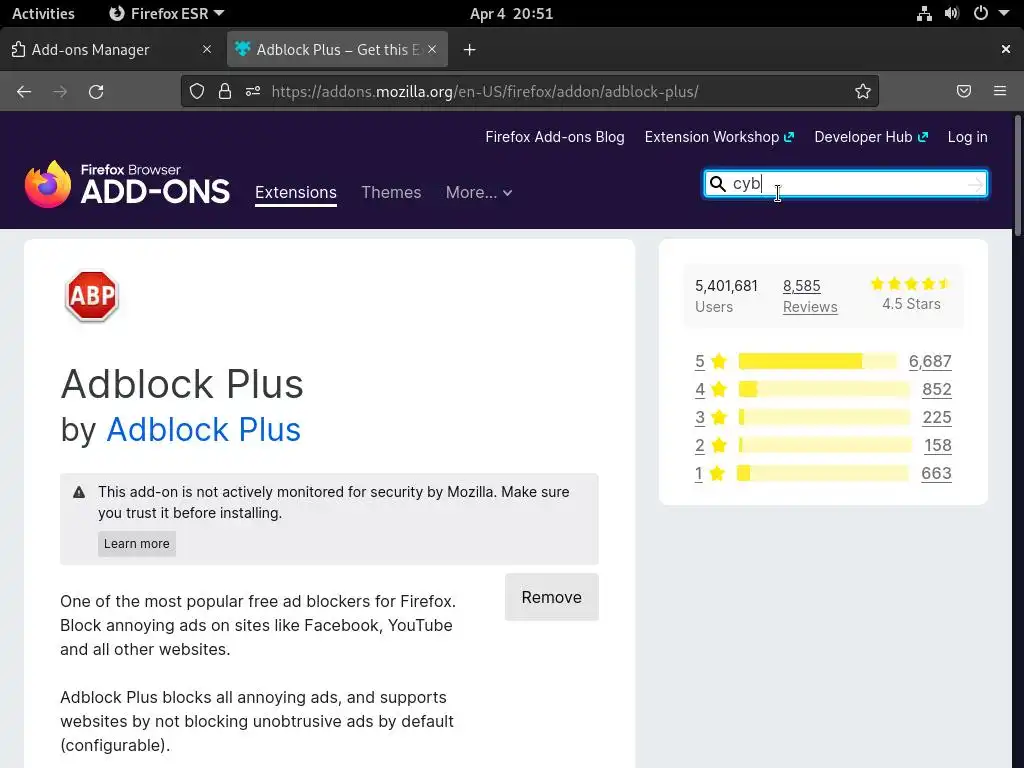The image size is (1024, 768).
Task: Focus the add-ons search field containing cyb
Action: pyautogui.click(x=846, y=184)
